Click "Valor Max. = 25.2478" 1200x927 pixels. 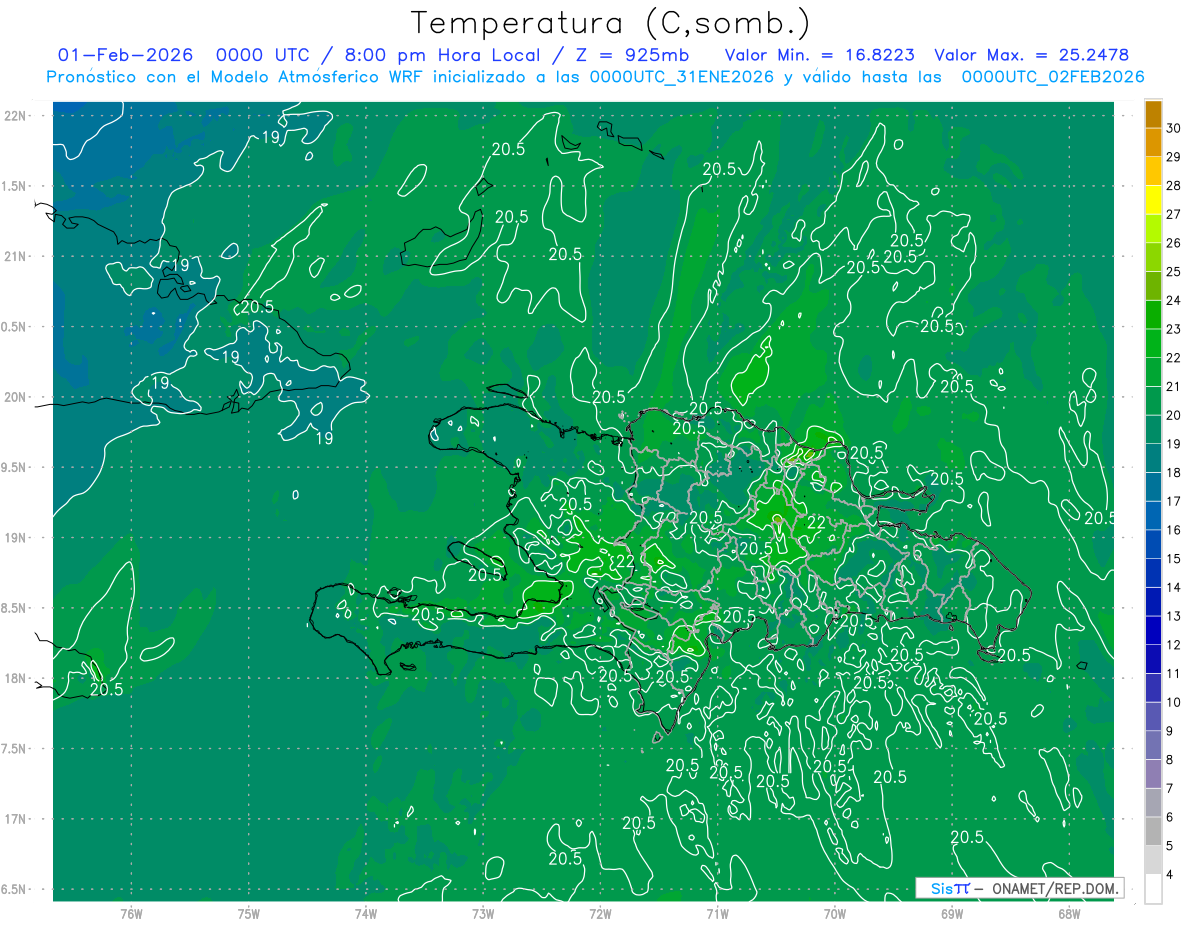(1031, 56)
